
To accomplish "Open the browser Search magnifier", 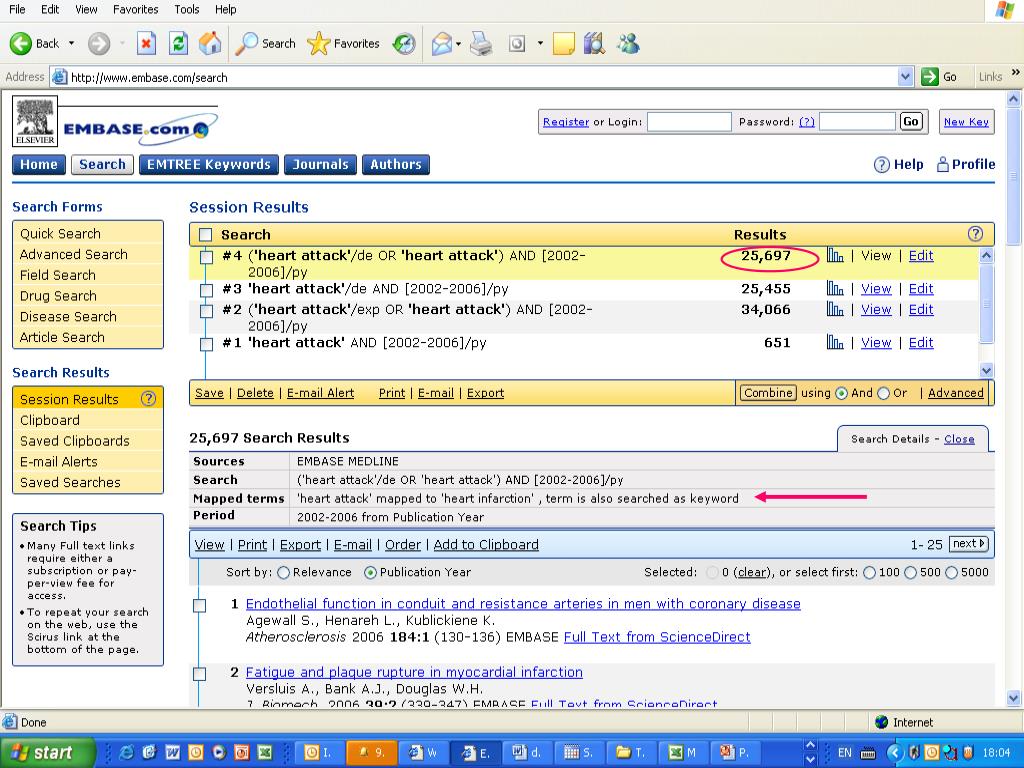I will pos(265,44).
